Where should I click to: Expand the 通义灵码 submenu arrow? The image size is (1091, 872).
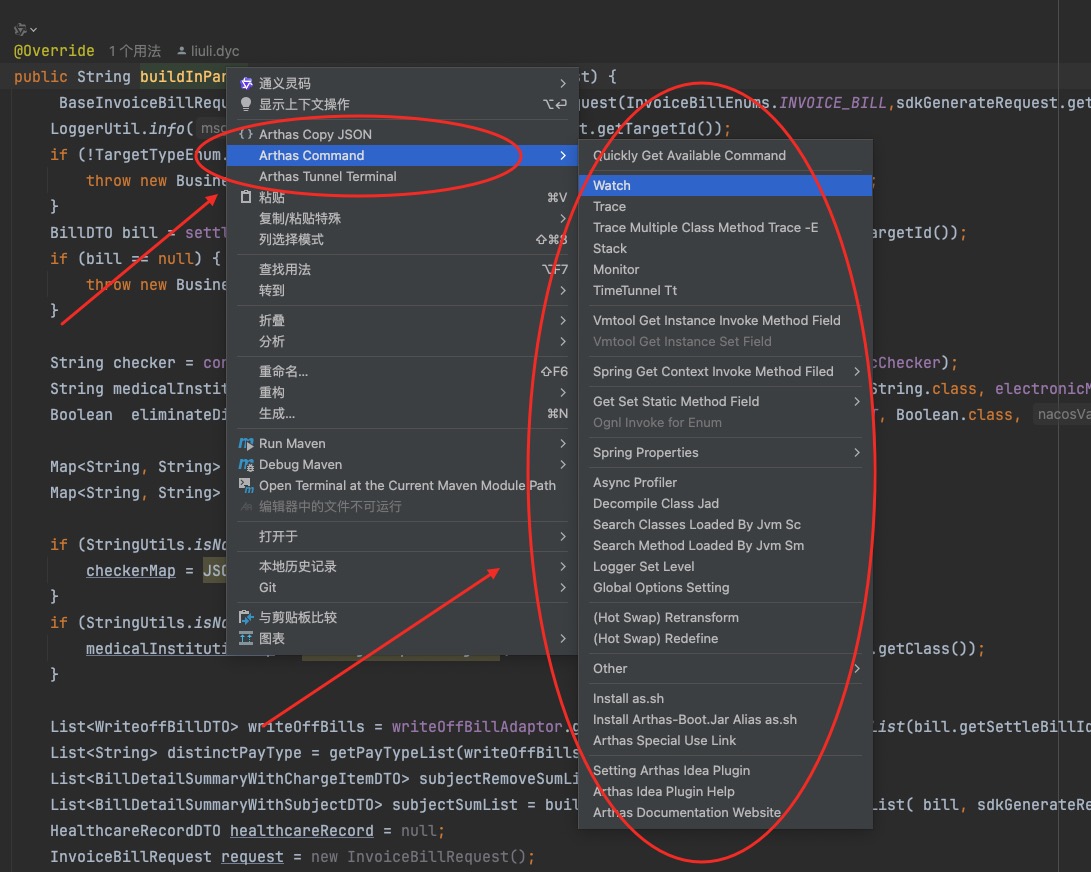pyautogui.click(x=563, y=84)
